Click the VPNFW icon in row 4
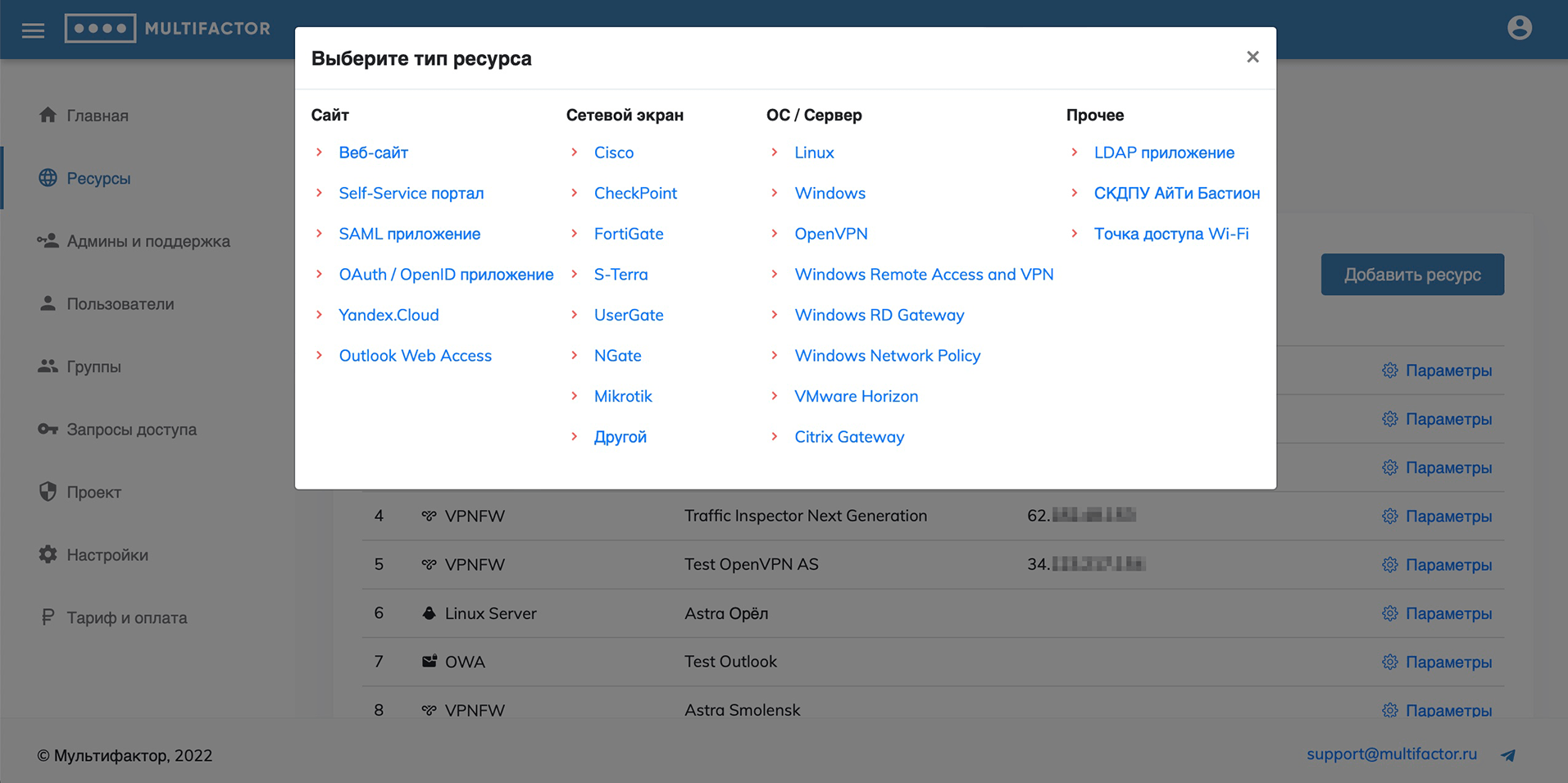Viewport: 1568px width, 783px height. pos(429,516)
